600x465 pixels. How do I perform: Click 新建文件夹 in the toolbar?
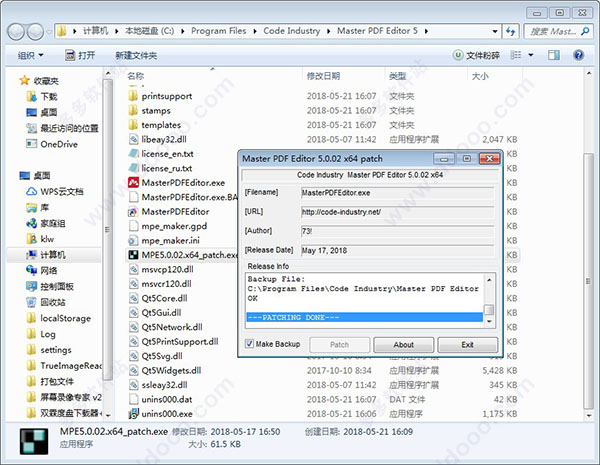click(136, 55)
